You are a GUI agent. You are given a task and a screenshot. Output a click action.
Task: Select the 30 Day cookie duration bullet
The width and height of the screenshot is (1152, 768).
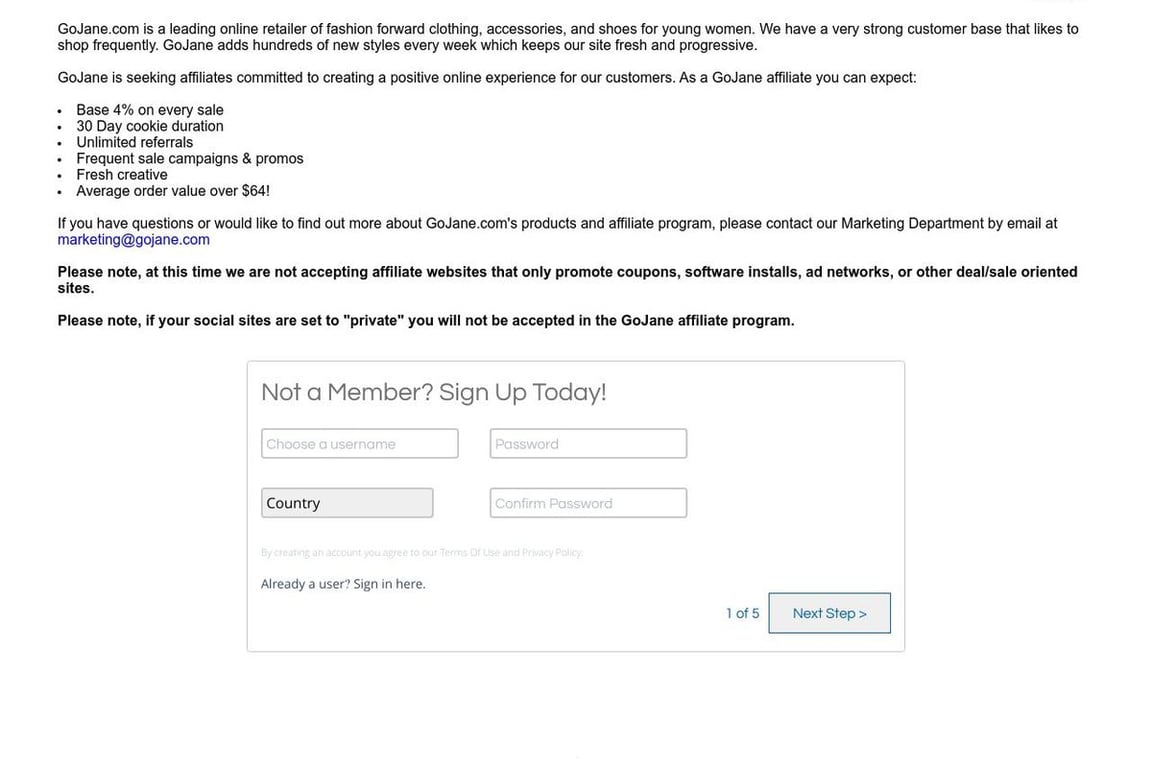click(x=150, y=126)
